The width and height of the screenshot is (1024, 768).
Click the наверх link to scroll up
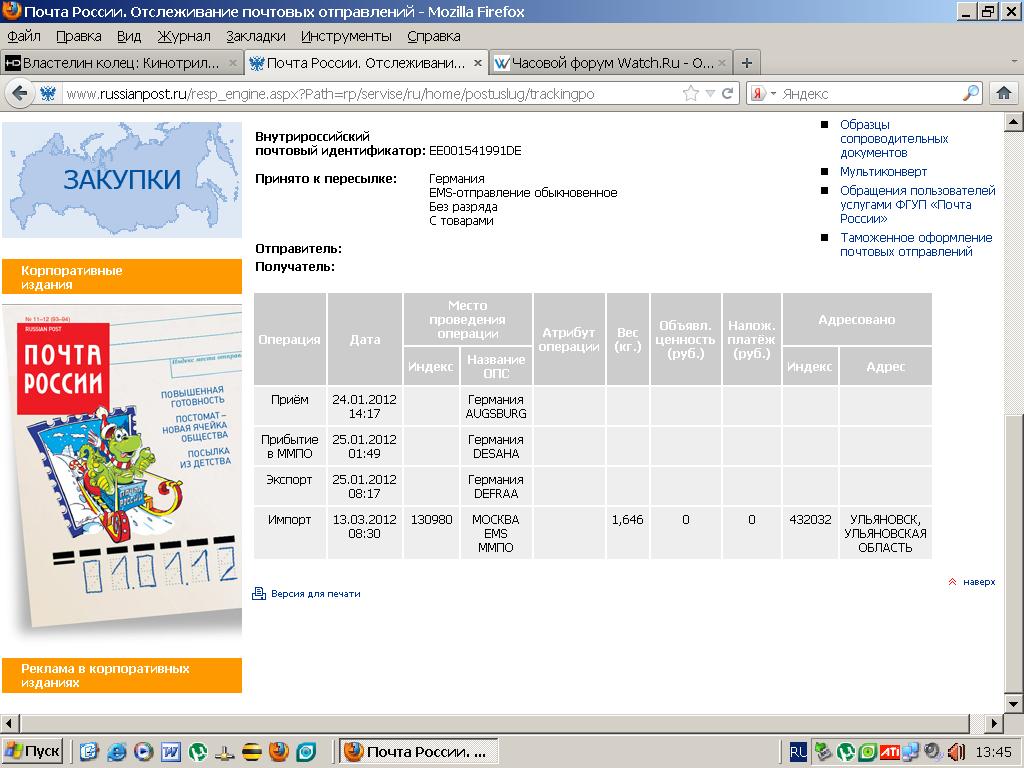click(x=978, y=581)
